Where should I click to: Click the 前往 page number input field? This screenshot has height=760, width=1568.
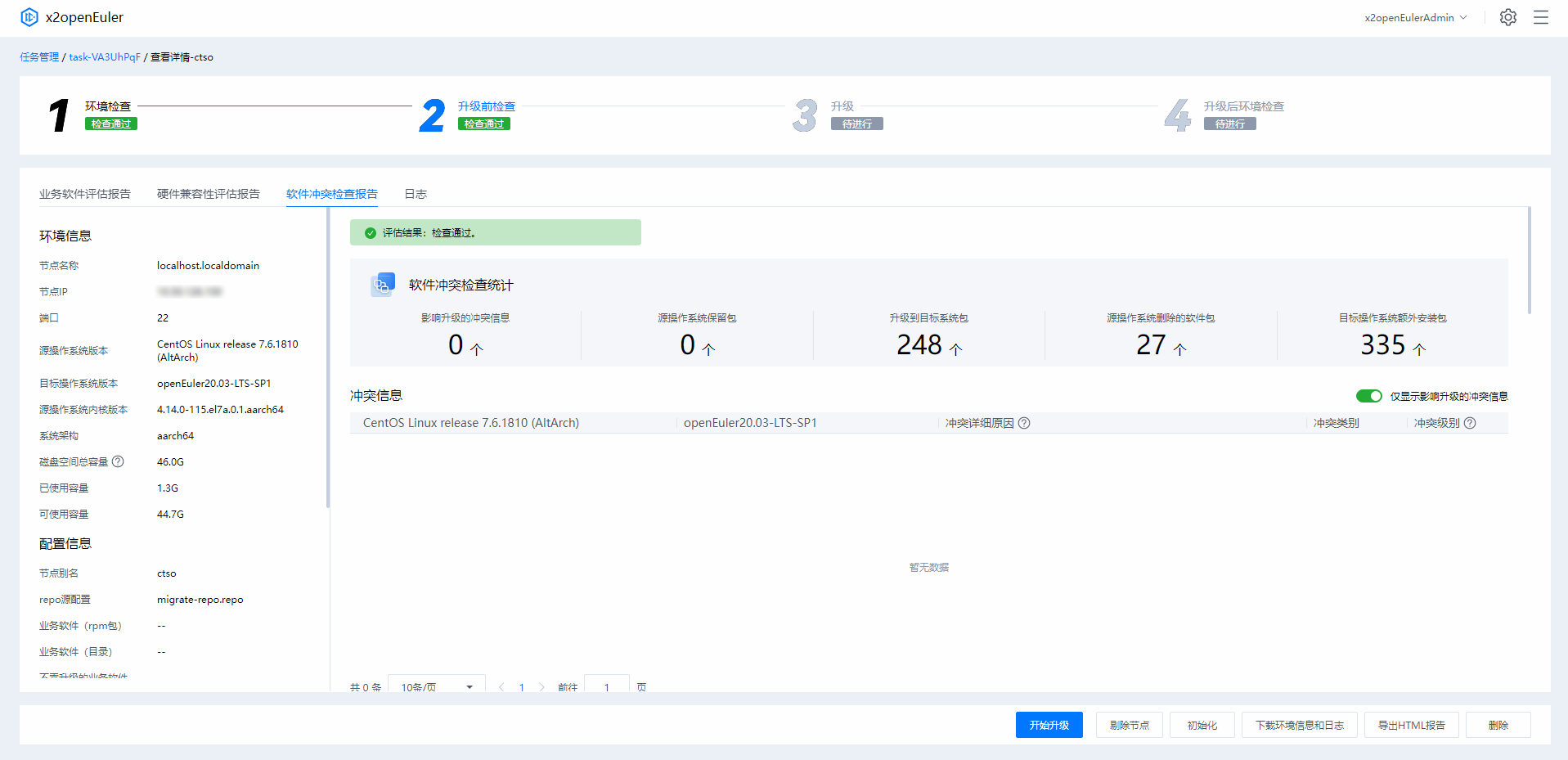pos(606,686)
